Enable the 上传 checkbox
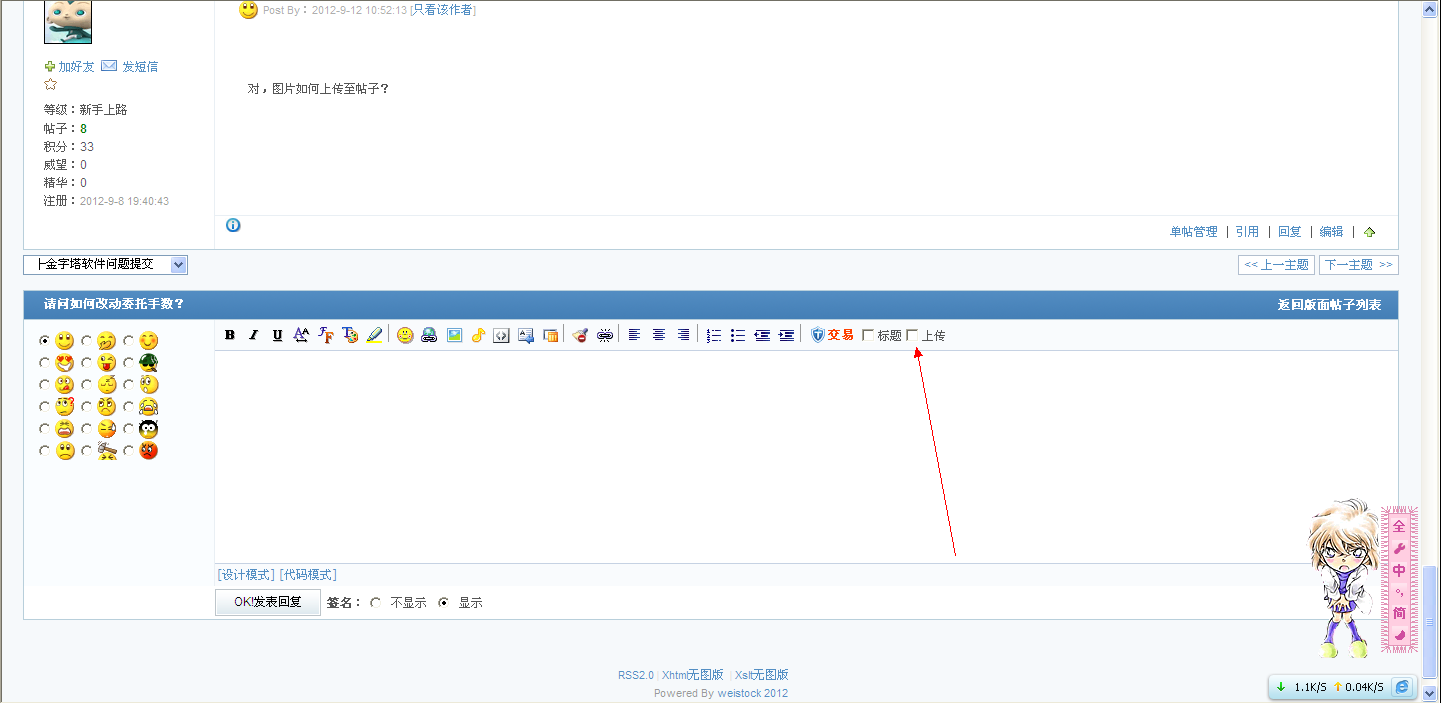The height and width of the screenshot is (703, 1441). pyautogui.click(x=912, y=335)
